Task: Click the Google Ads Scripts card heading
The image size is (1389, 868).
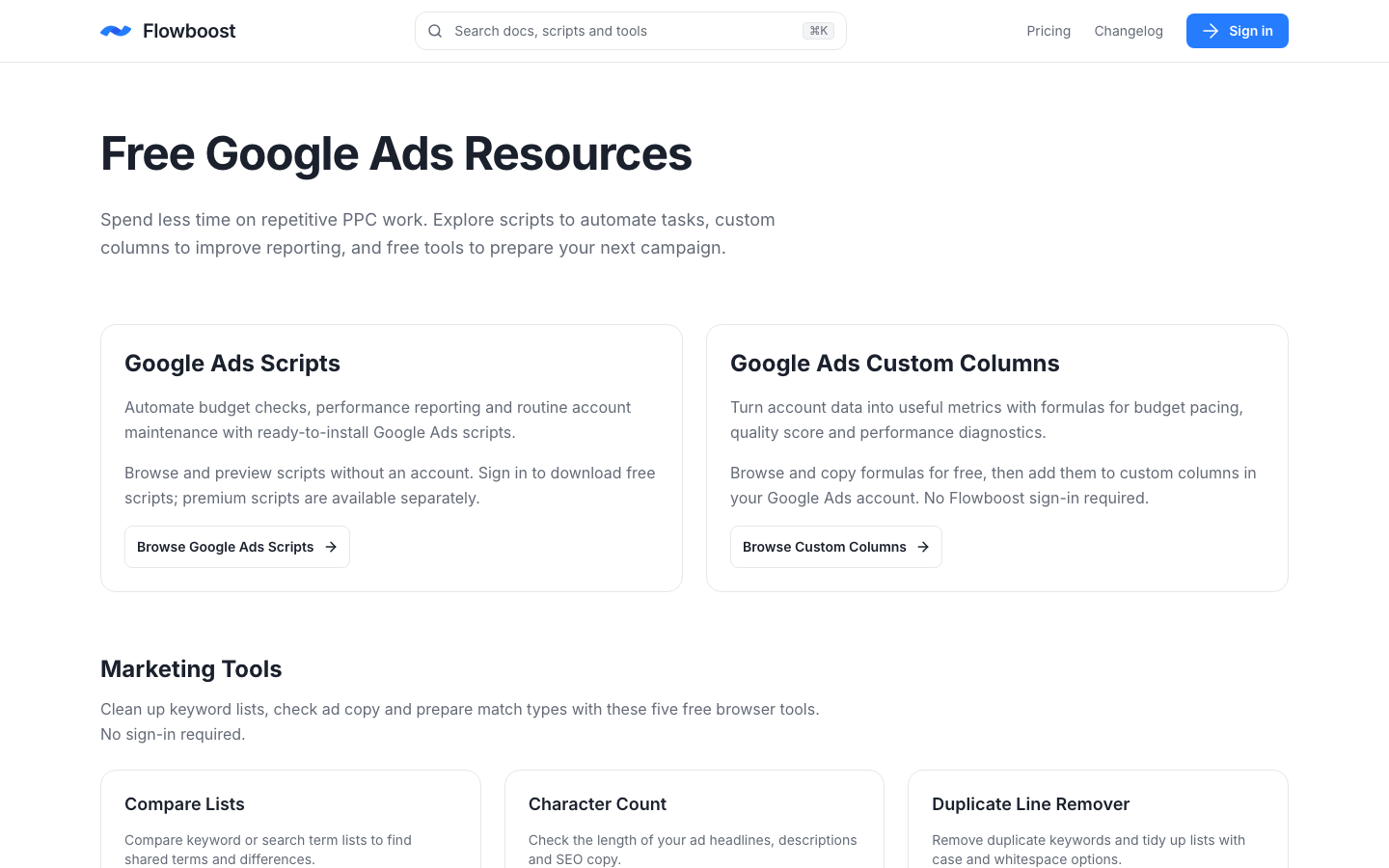Action: (x=232, y=364)
